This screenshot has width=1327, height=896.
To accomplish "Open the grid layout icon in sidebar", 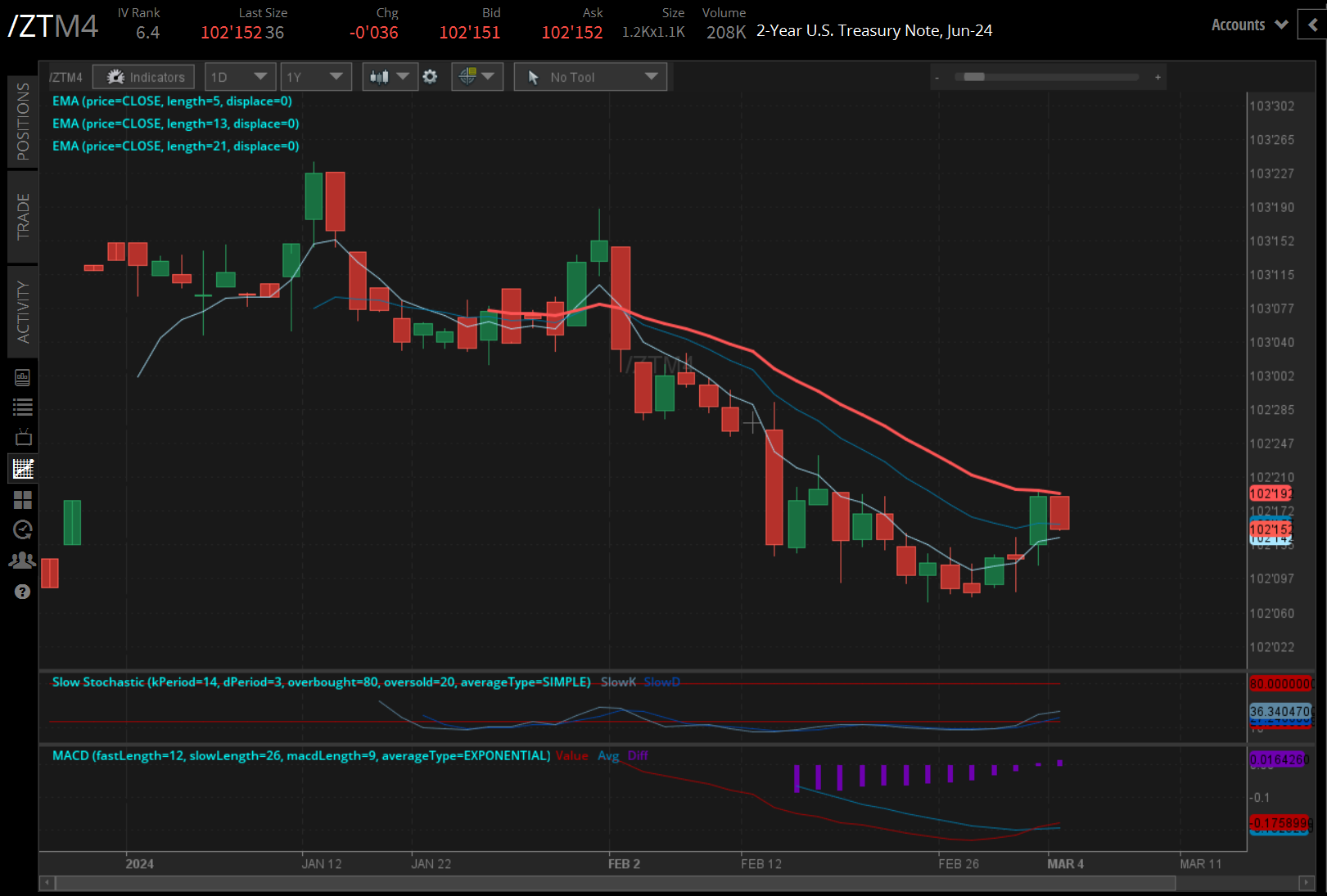I will click(x=23, y=500).
